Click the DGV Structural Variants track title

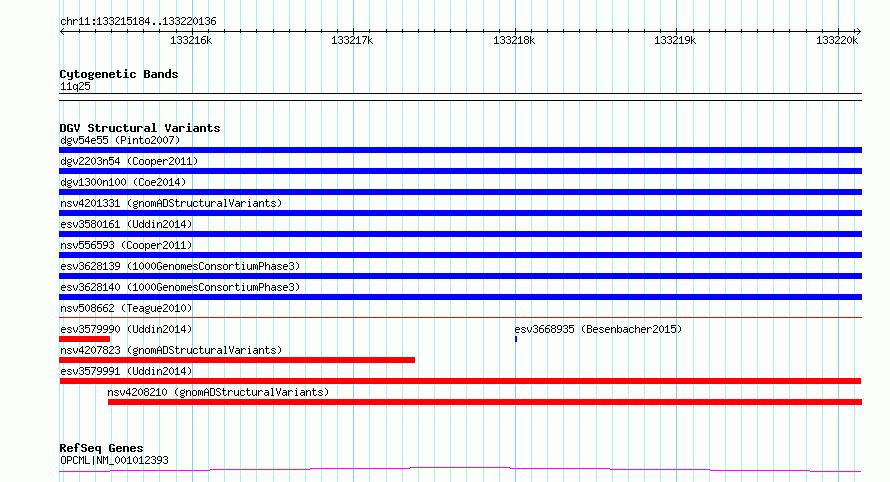140,128
